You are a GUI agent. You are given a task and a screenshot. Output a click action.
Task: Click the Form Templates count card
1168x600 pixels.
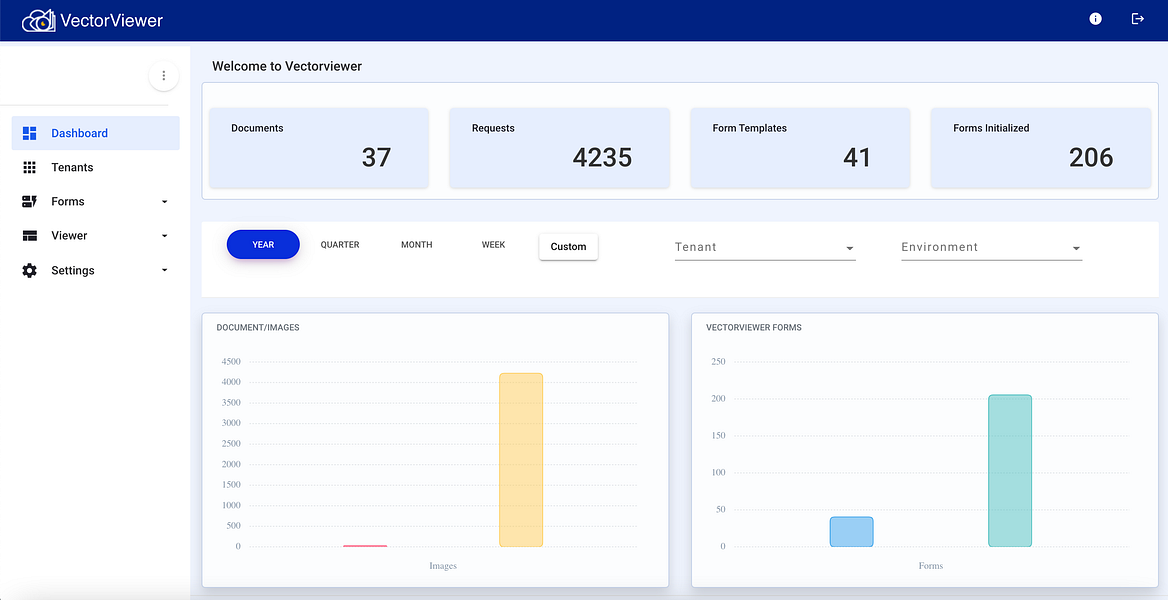[x=800, y=148]
